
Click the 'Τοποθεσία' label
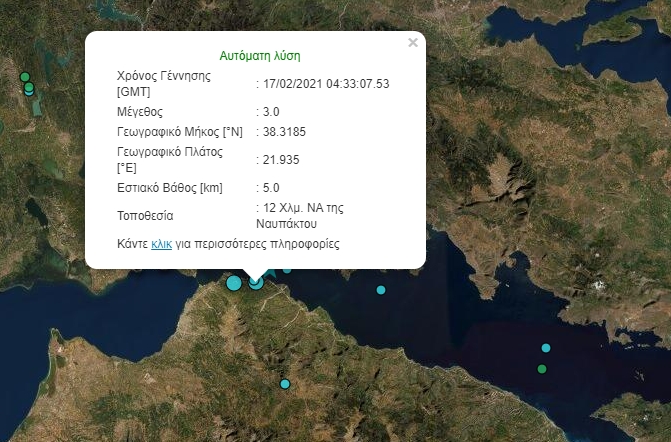click(x=145, y=216)
